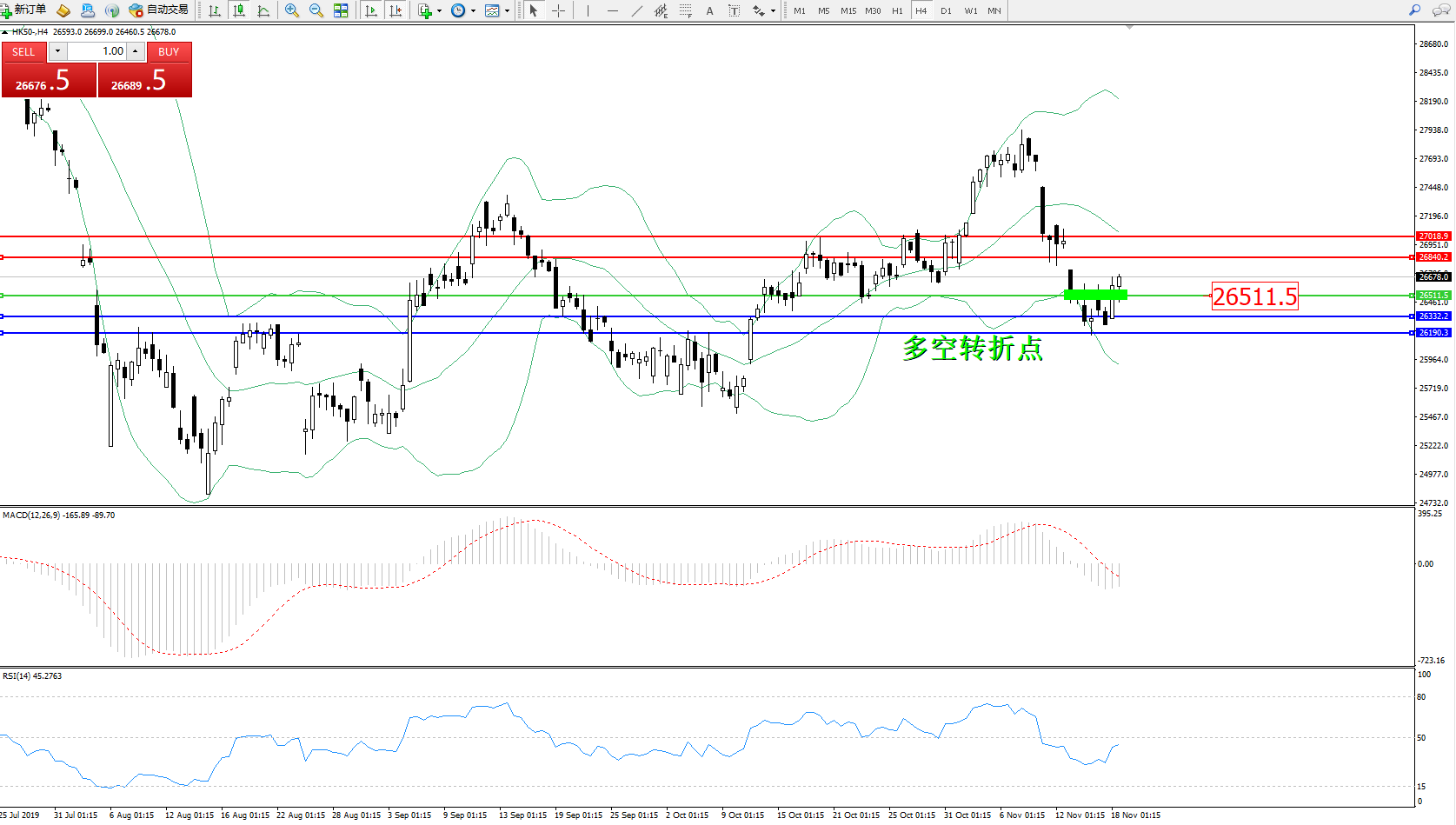Click the zoom in magnifier icon
1456x825 pixels.
pyautogui.click(x=292, y=10)
